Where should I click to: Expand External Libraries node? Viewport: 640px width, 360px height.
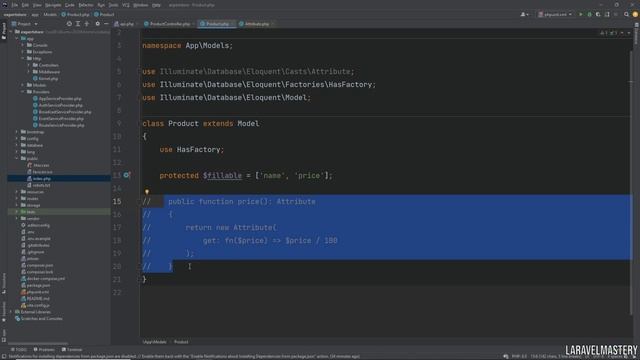point(11,312)
